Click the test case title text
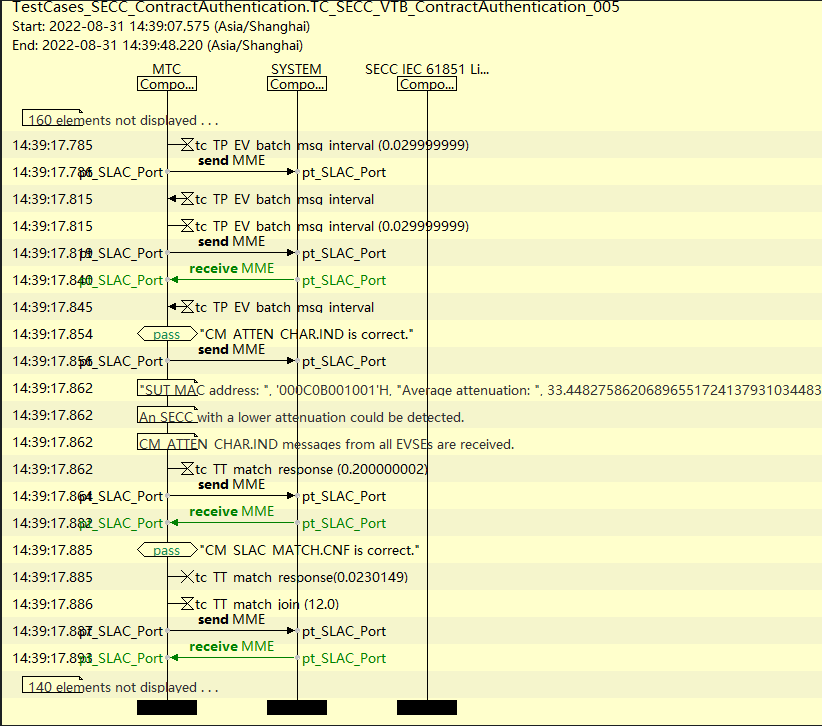The width and height of the screenshot is (822, 726). [x=316, y=8]
